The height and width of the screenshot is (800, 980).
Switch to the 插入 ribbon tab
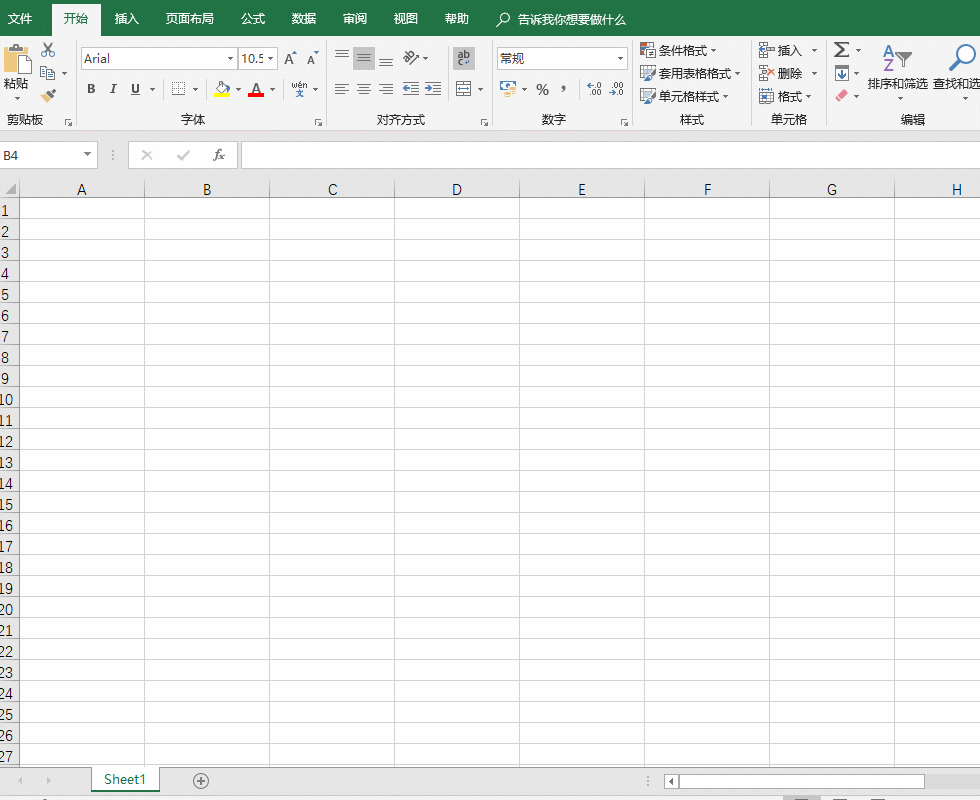coord(126,19)
